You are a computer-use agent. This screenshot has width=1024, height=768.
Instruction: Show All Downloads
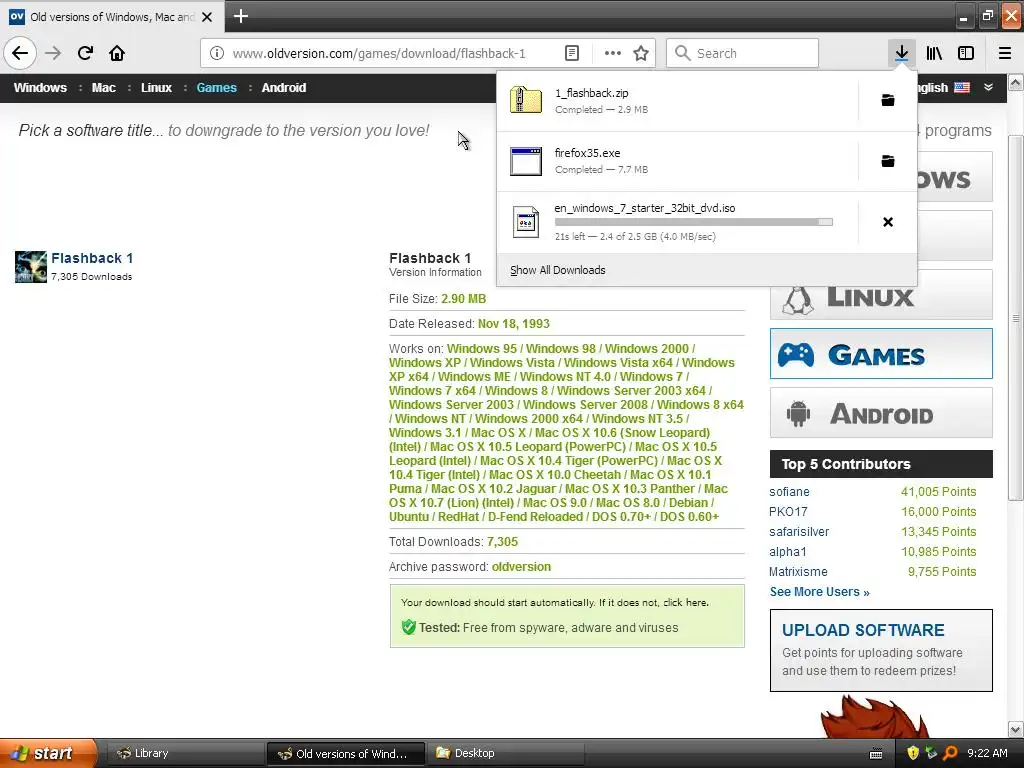pyautogui.click(x=558, y=270)
